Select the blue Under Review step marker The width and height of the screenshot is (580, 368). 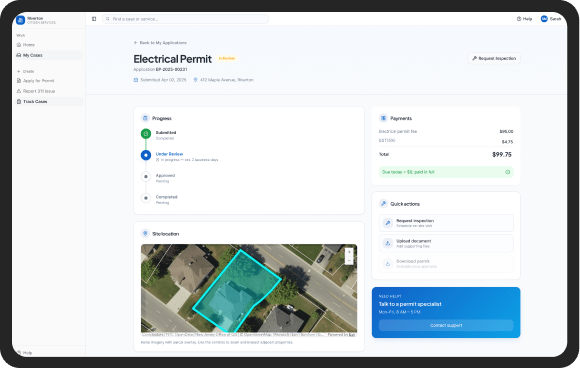click(x=146, y=155)
